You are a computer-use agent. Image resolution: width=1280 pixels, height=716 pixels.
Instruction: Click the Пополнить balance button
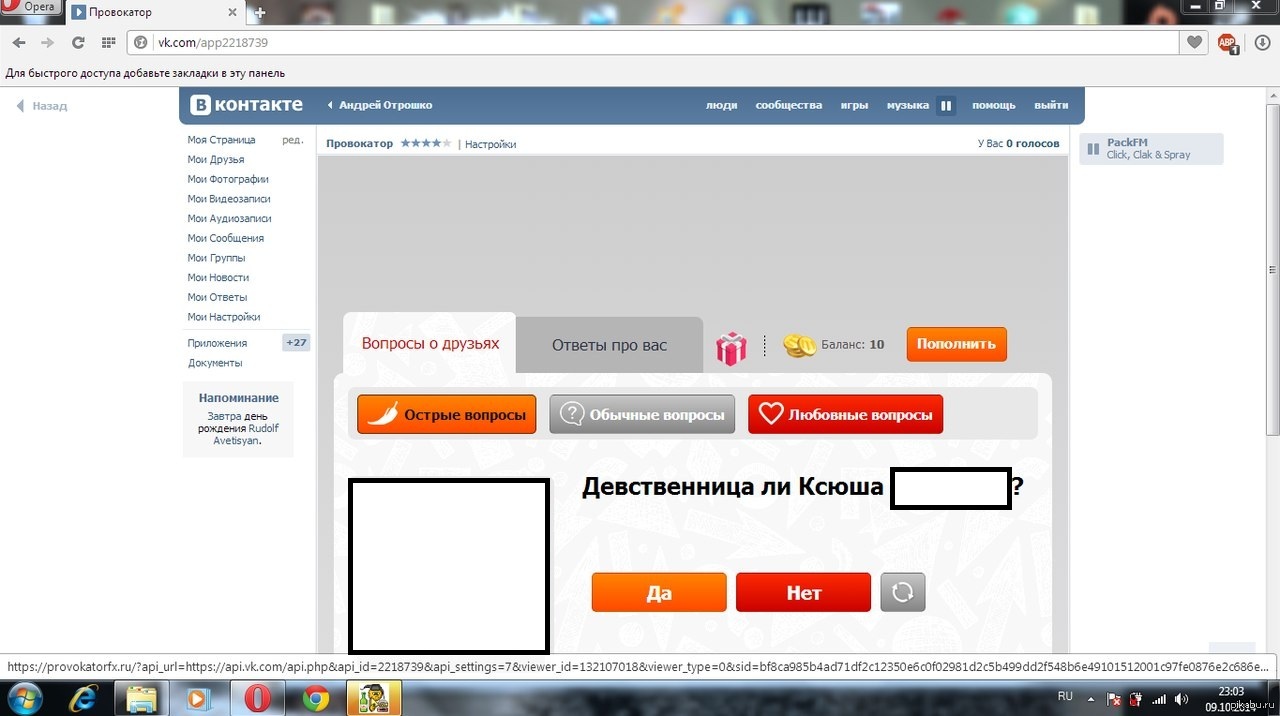pos(956,344)
